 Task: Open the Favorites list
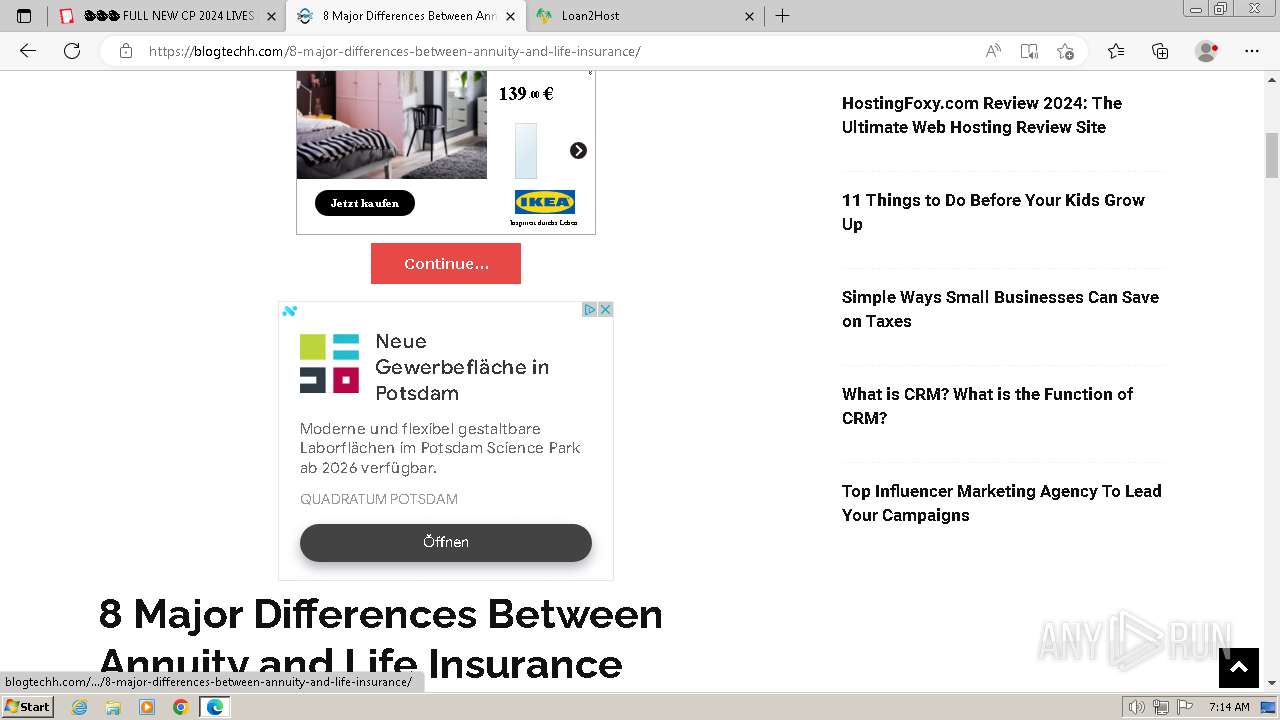click(1116, 51)
